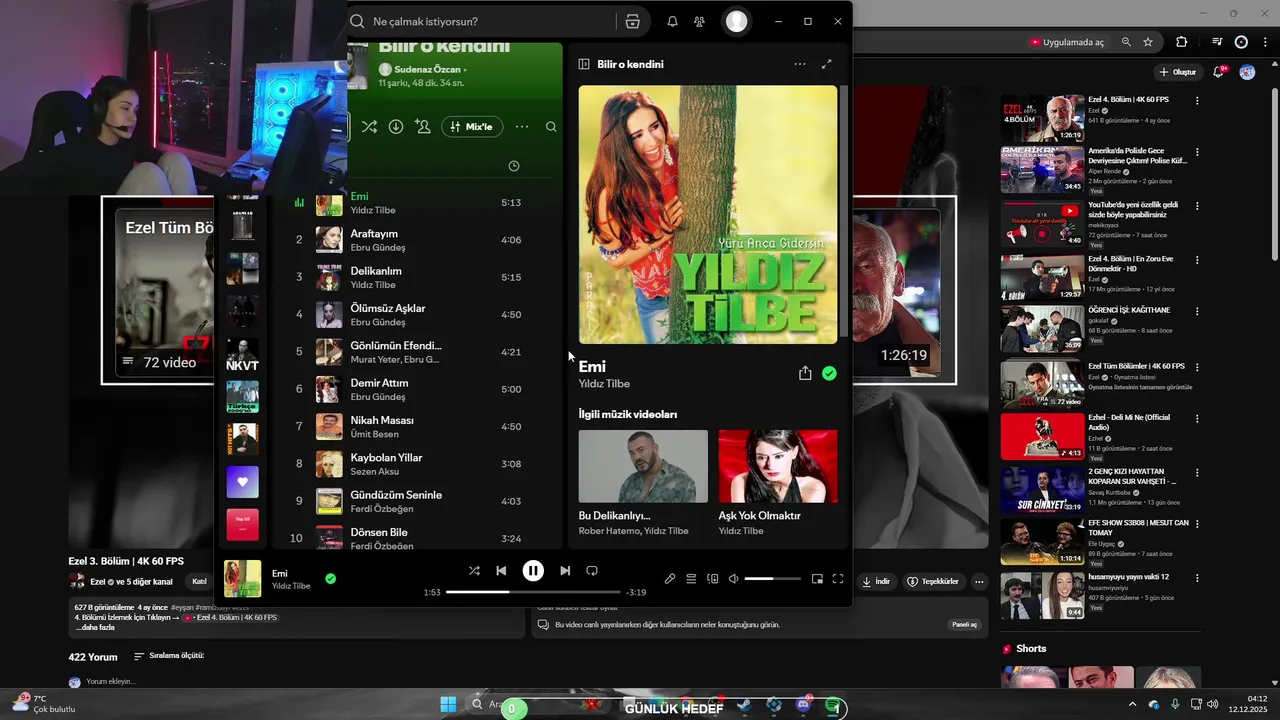Click Paneli aç on YouTube

[x=965, y=624]
